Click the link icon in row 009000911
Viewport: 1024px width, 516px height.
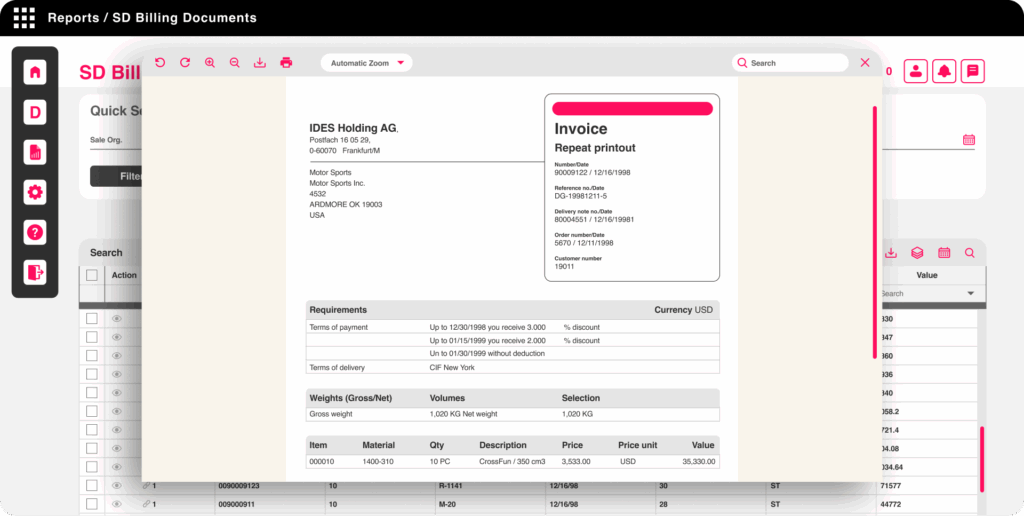(x=146, y=504)
